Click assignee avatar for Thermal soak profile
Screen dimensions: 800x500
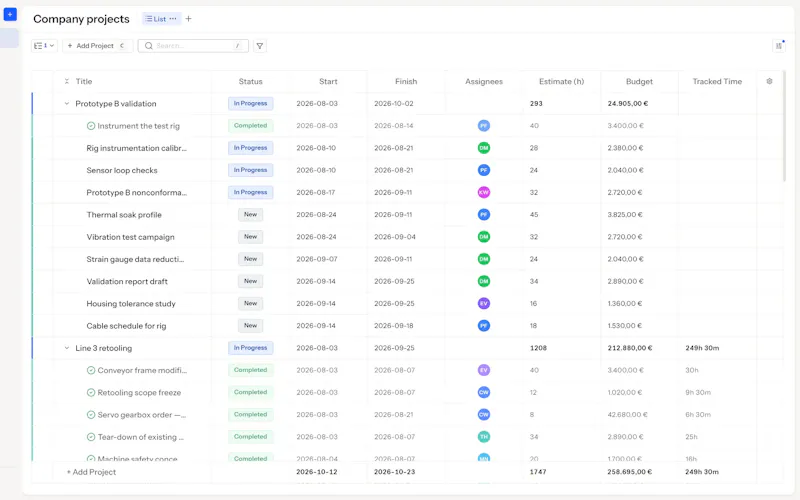[484, 214]
